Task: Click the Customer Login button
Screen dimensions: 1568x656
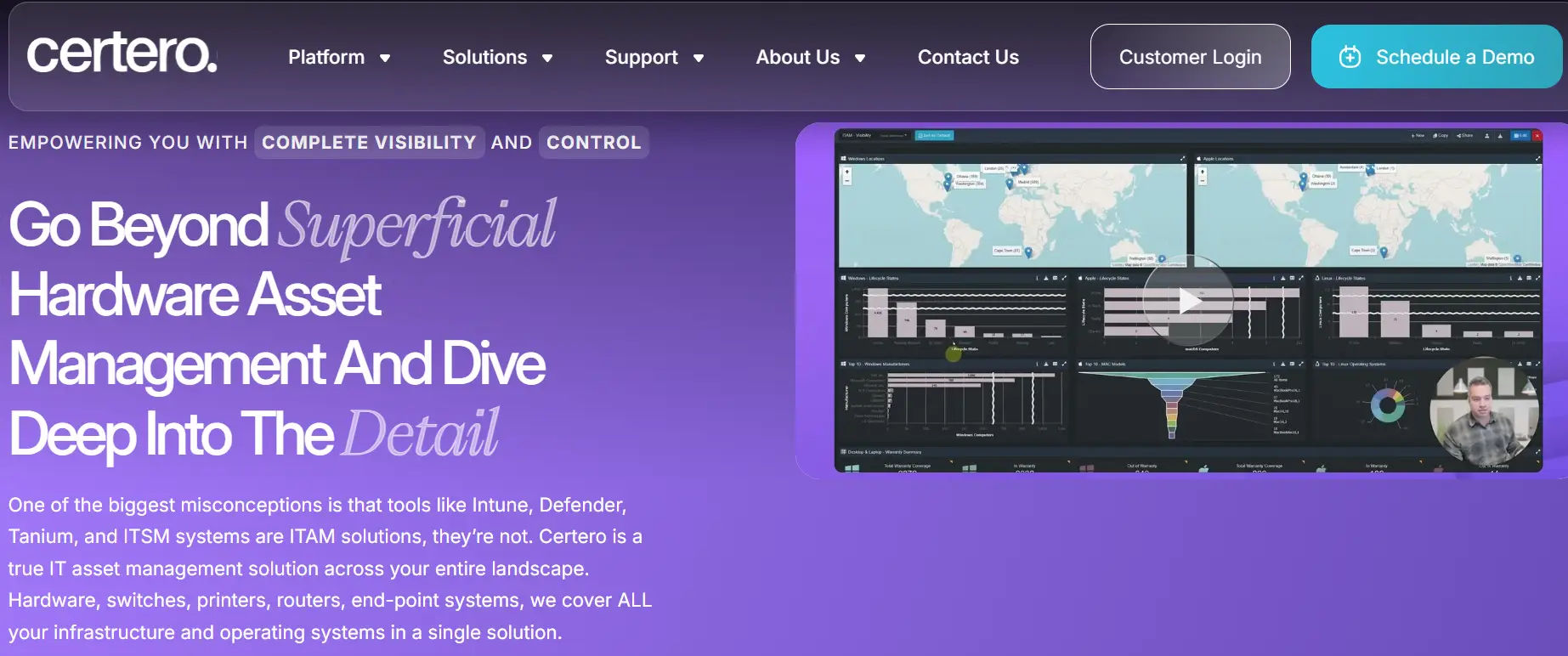Action: pyautogui.click(x=1190, y=57)
